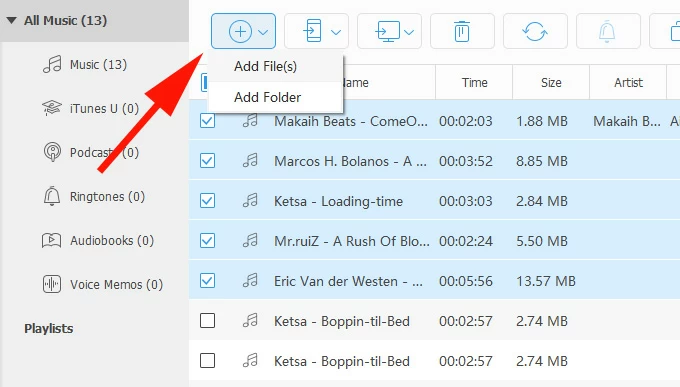Collapse the All Music tree triangle
The image size is (680, 387).
point(12,20)
